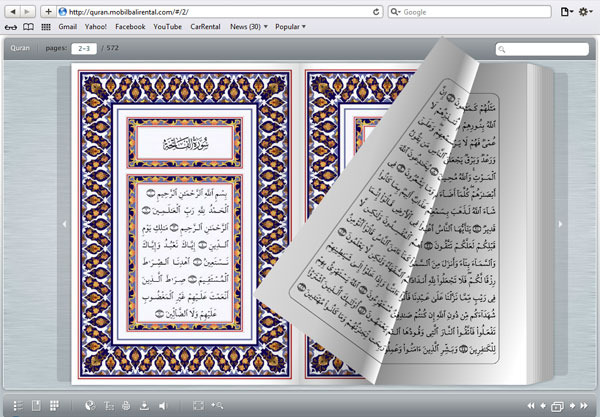Click the Surah Al-Fatiha title panel
600x417 pixels.
coord(185,143)
